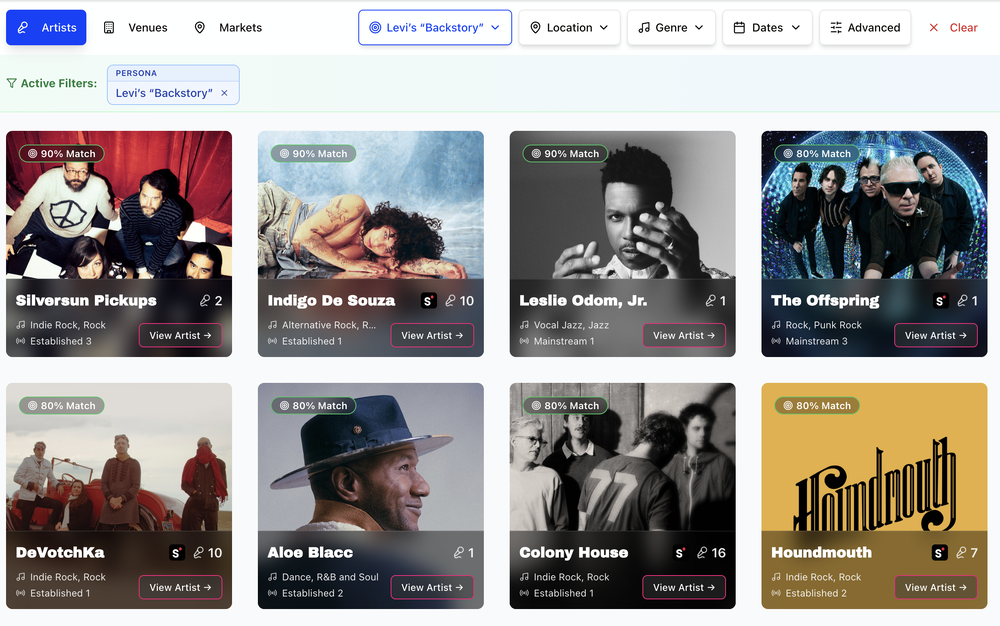Click the filter funnel icon beside Active Filters
The image size is (1000, 626).
[12, 84]
